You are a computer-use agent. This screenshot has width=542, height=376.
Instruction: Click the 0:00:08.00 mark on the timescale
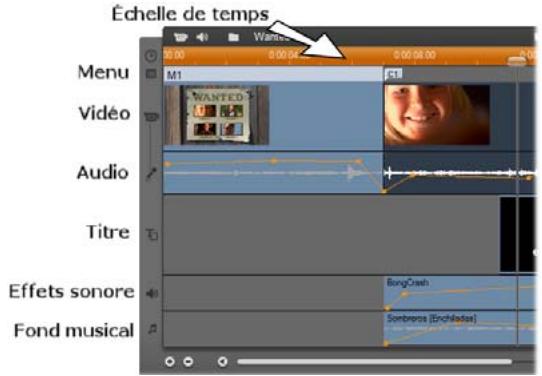point(414,55)
